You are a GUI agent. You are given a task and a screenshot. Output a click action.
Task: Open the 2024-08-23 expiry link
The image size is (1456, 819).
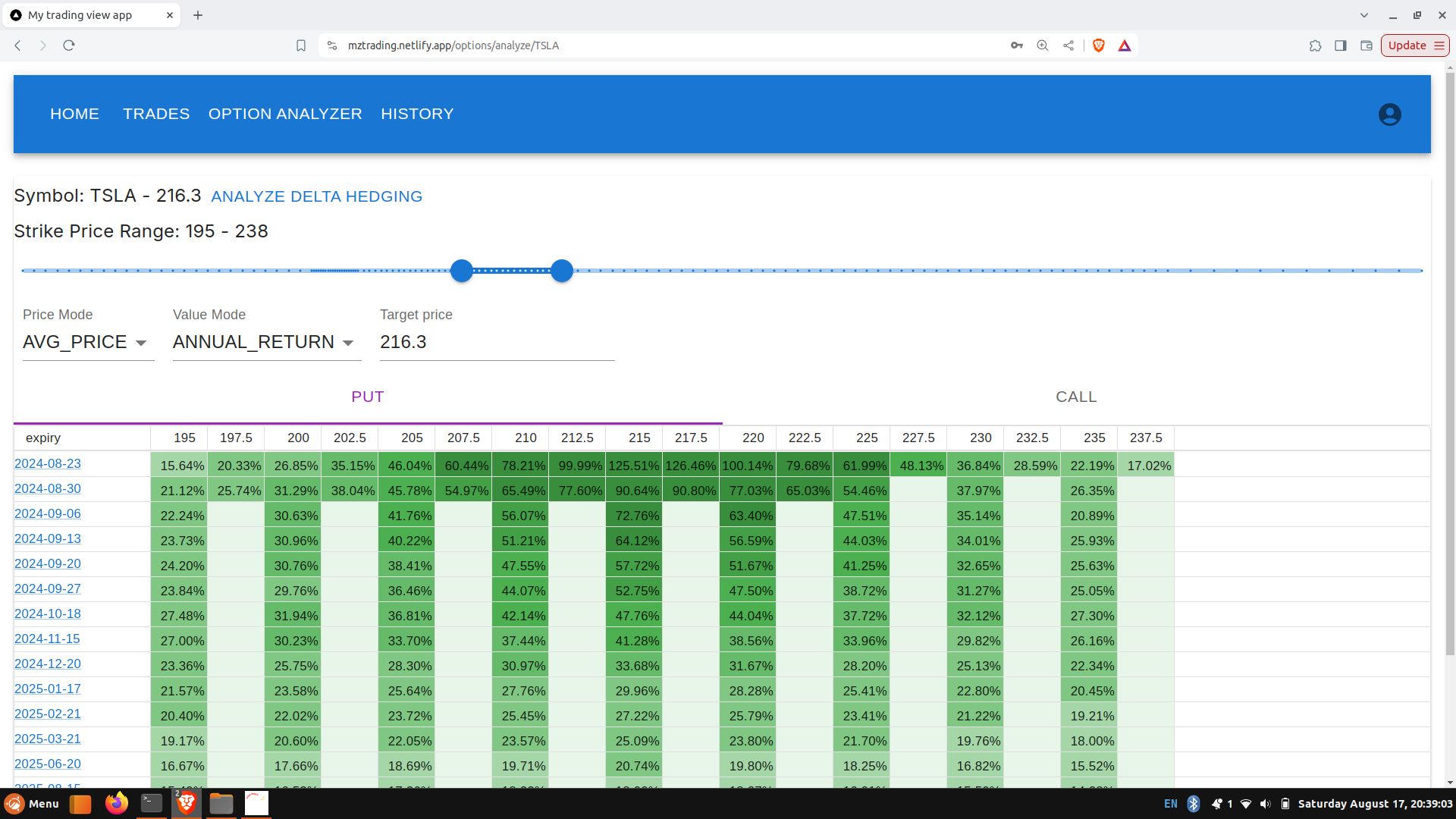pyautogui.click(x=48, y=463)
